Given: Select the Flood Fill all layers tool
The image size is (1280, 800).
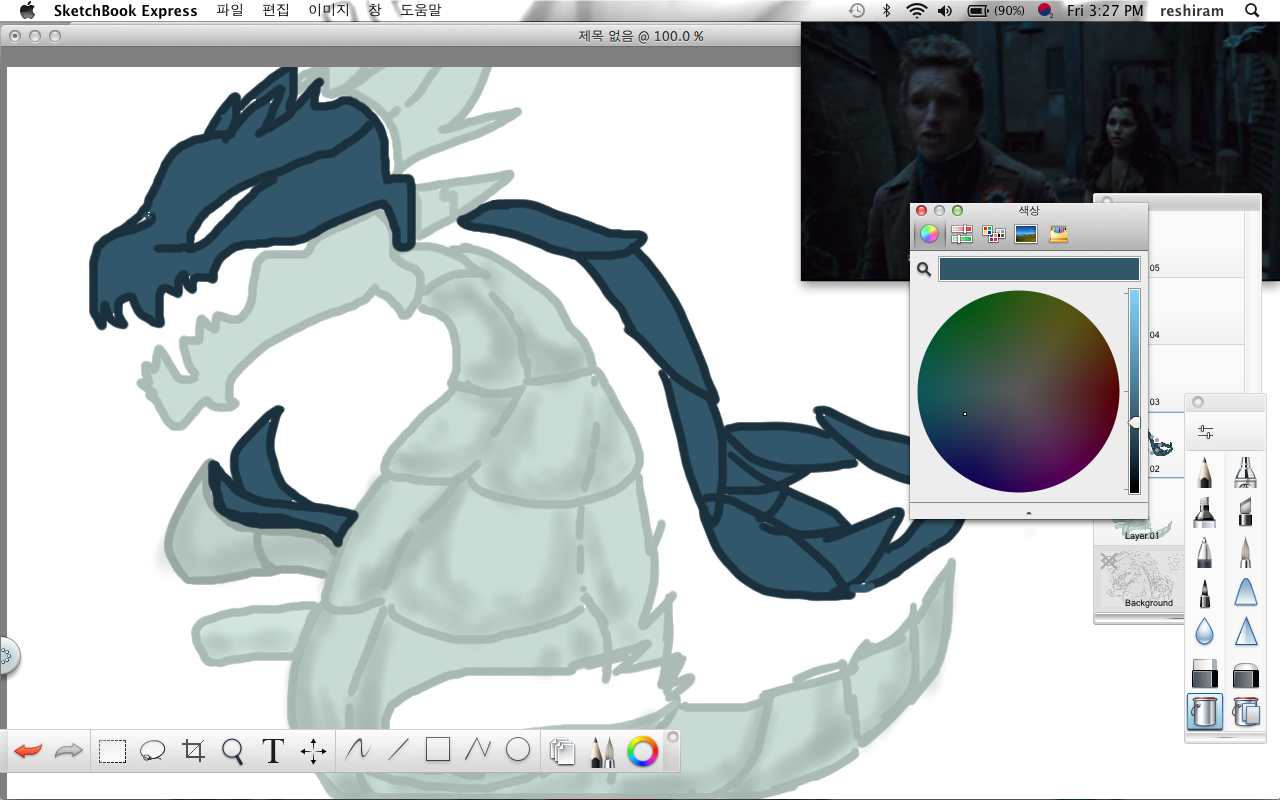Looking at the screenshot, I should [1245, 712].
